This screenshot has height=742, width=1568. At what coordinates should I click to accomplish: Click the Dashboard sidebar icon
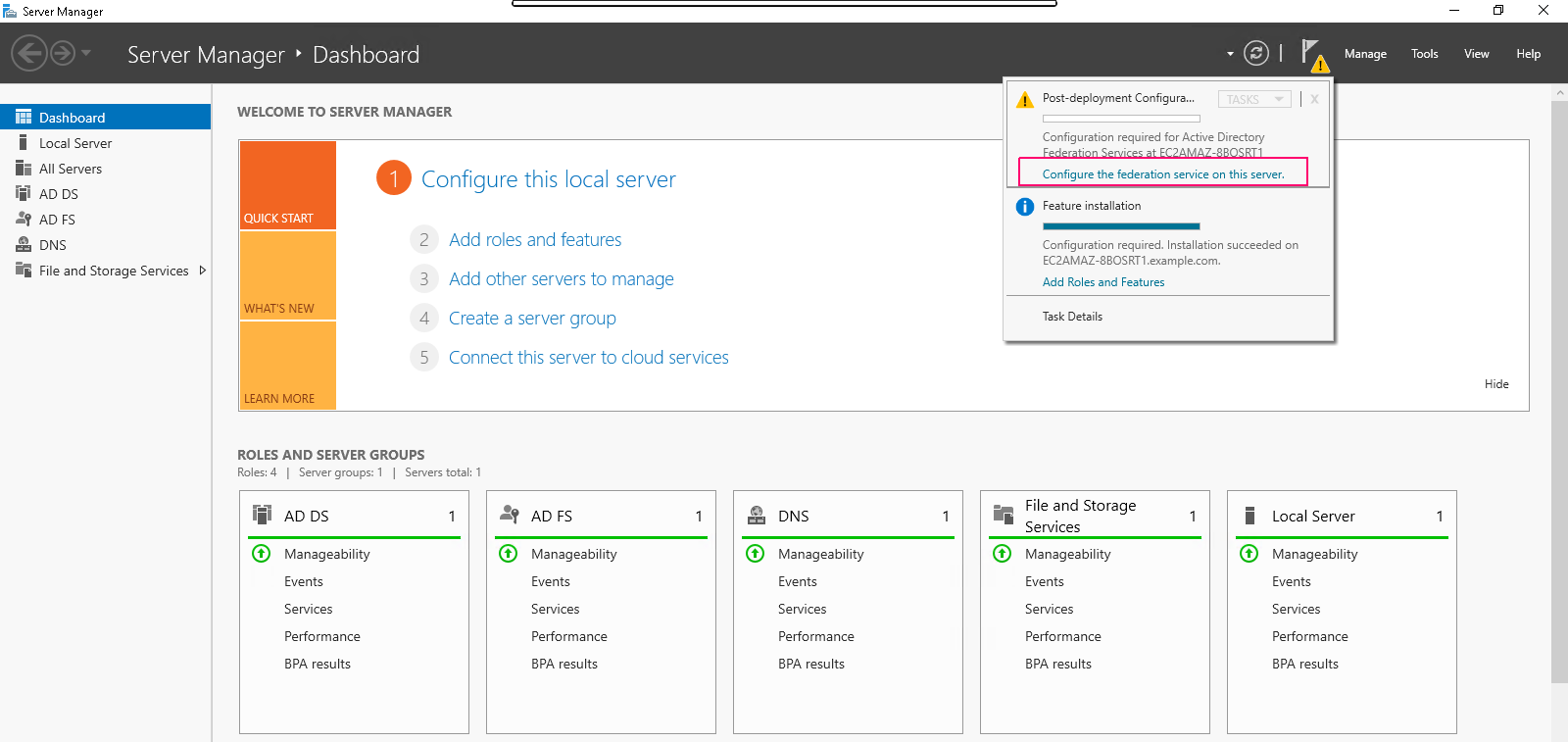[x=24, y=117]
